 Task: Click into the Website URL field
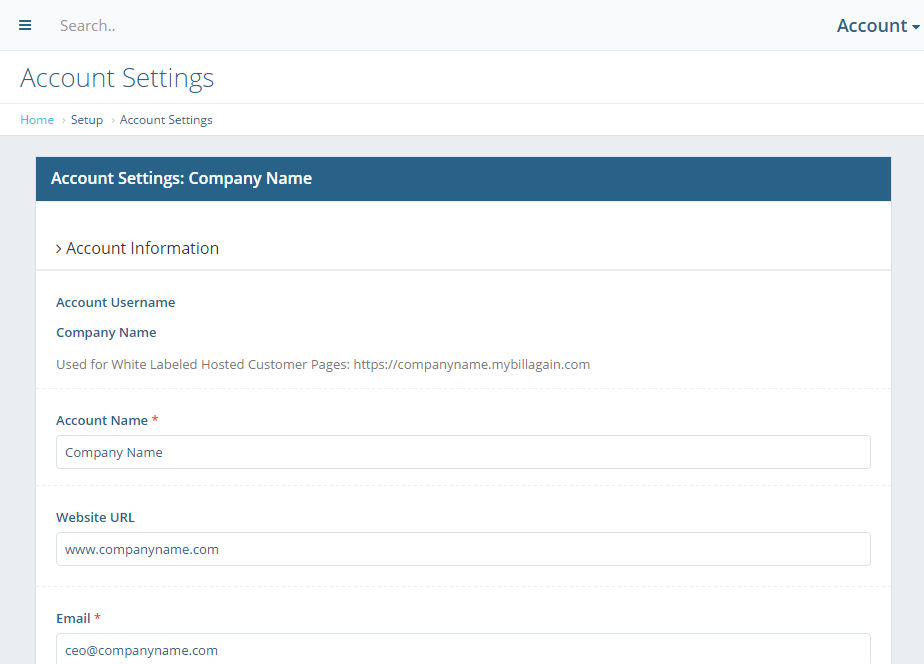coord(463,549)
